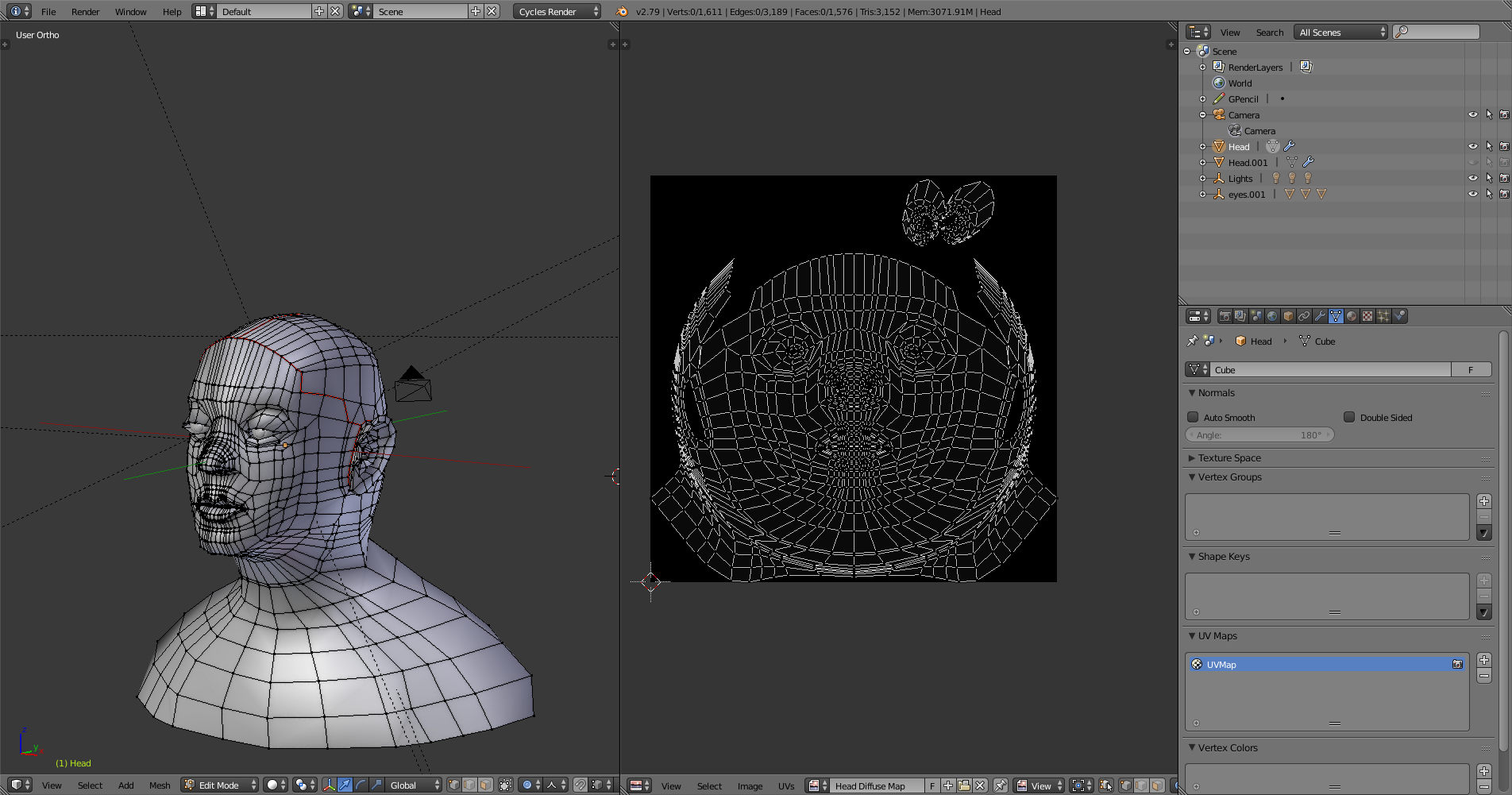1512x795 pixels.
Task: Enable the Double Sided checkbox
Action: 1349,417
